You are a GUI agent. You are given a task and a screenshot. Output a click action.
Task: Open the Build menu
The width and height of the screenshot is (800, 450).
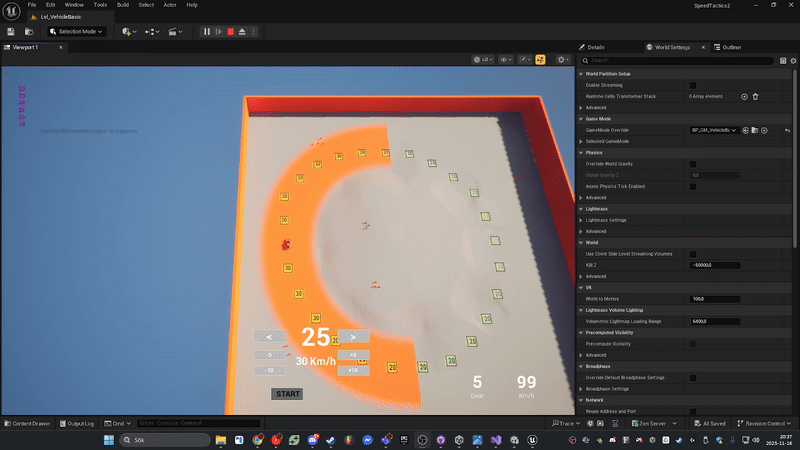coord(122,5)
